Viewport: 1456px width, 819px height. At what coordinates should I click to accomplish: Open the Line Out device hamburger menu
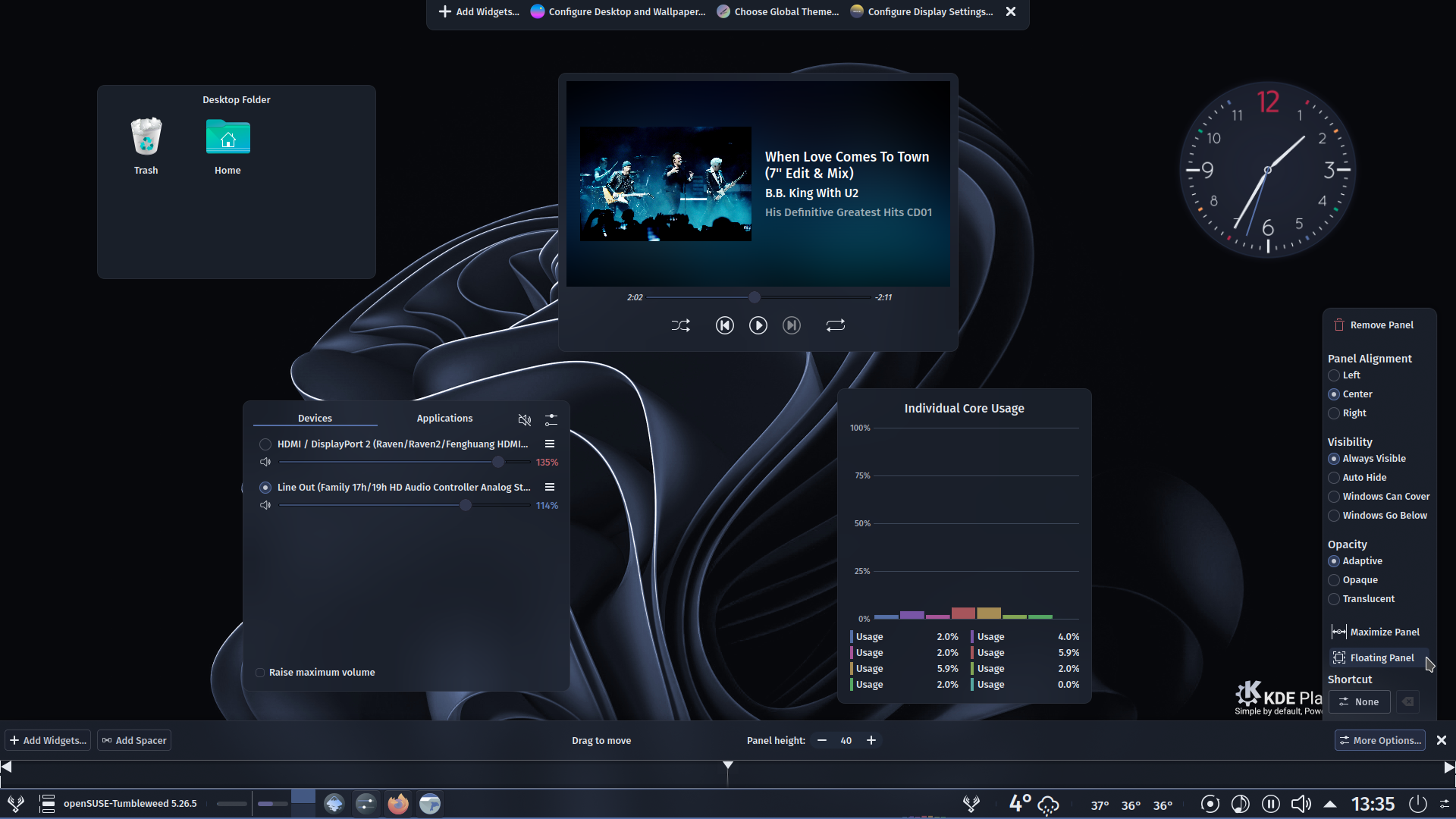550,487
